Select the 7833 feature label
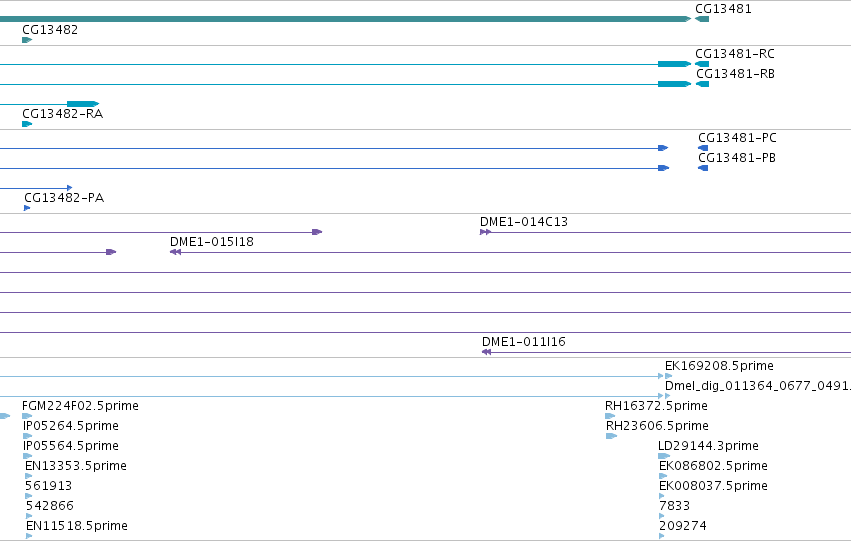Image resolution: width=851 pixels, height=541 pixels. [674, 506]
